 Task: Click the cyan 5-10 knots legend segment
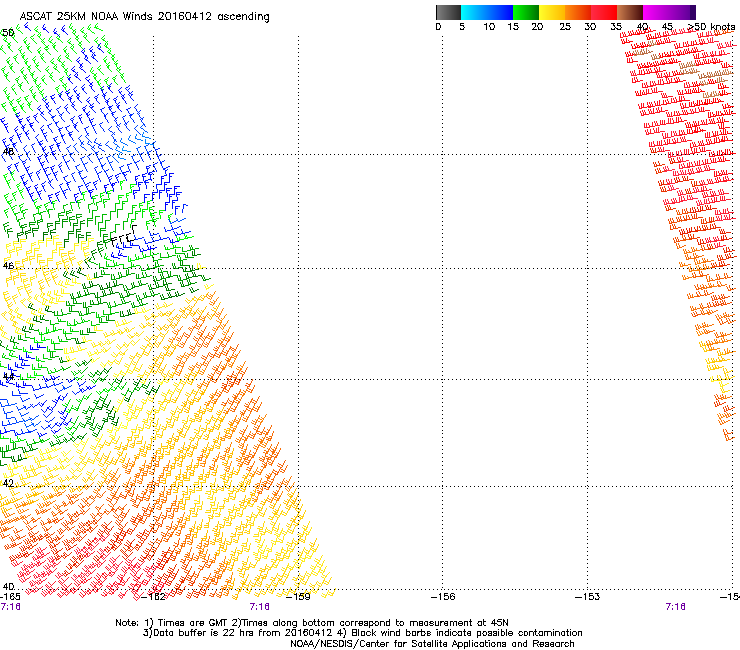click(x=474, y=12)
